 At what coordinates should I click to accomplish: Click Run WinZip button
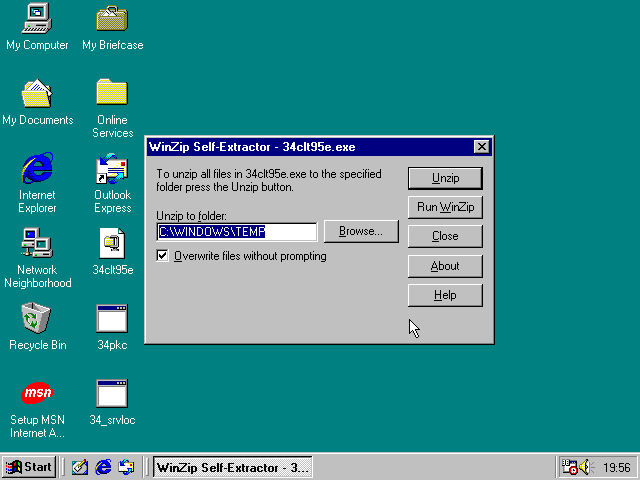pos(445,207)
